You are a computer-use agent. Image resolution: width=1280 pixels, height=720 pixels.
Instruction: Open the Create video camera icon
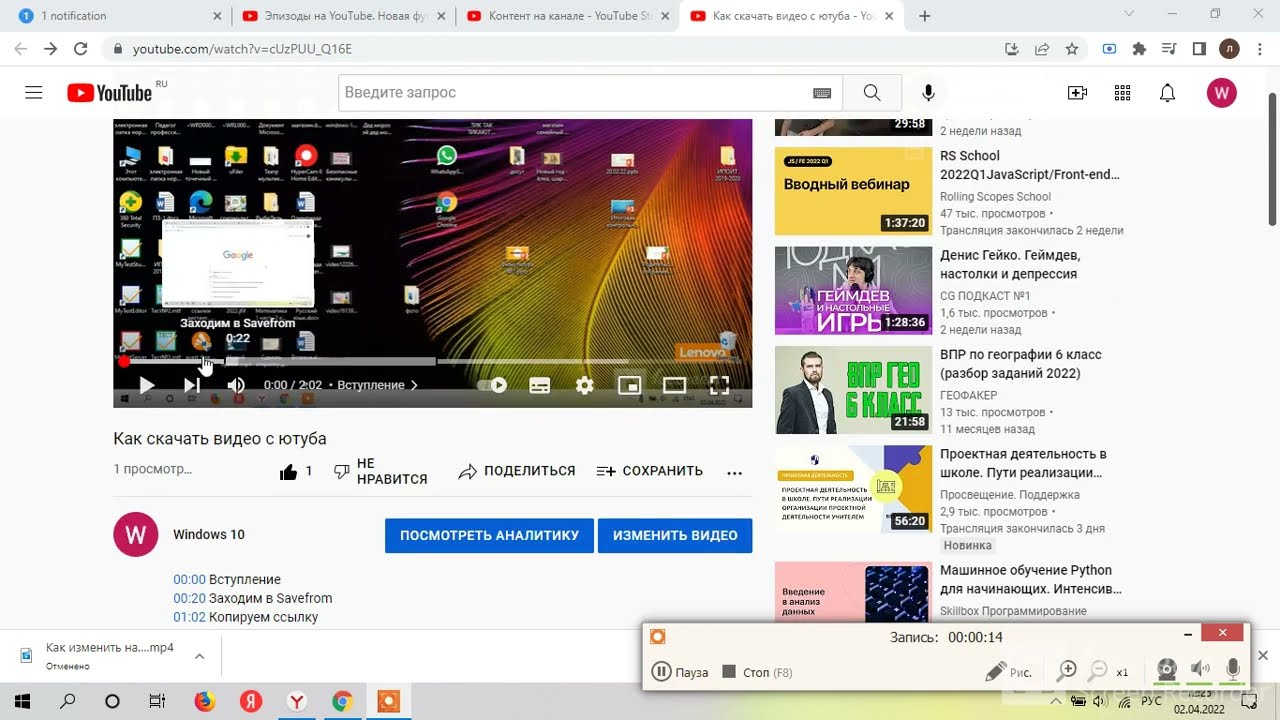pyautogui.click(x=1077, y=93)
